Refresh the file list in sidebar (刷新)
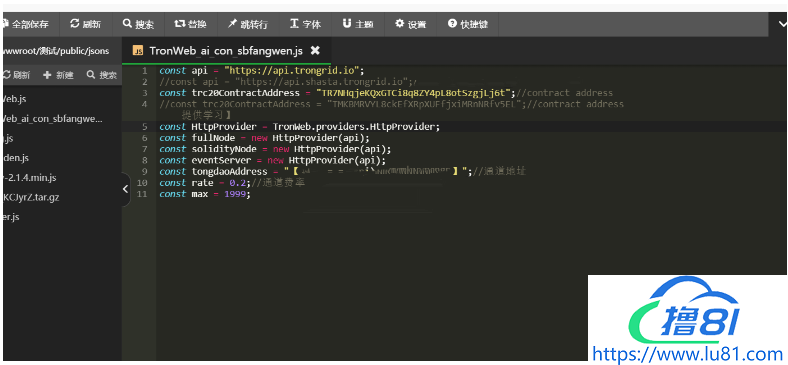Viewport: 788px width, 365px height. pyautogui.click(x=16, y=75)
